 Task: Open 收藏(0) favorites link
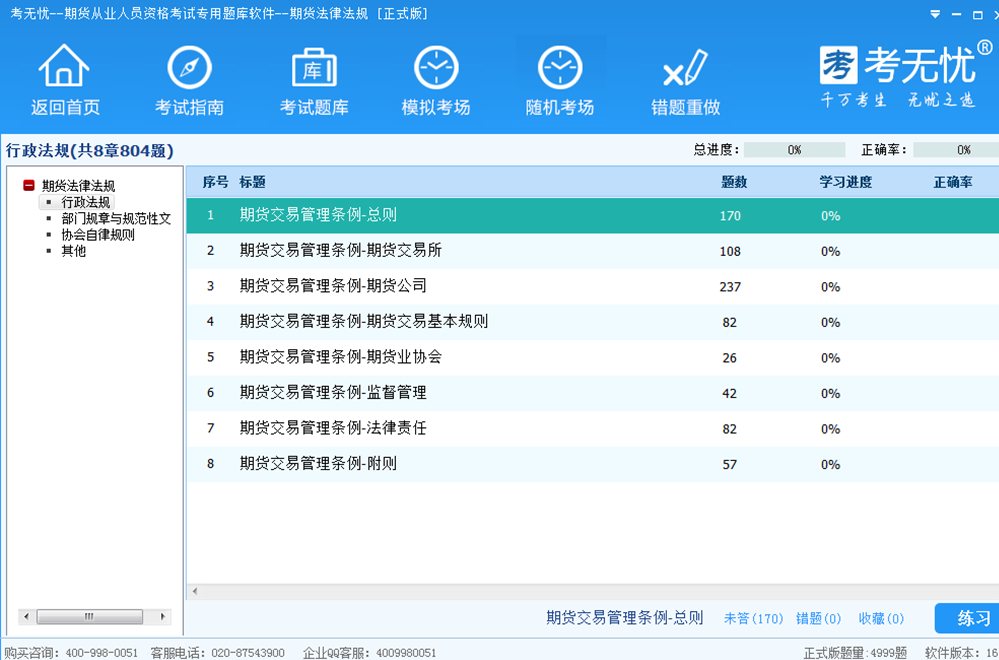[881, 619]
